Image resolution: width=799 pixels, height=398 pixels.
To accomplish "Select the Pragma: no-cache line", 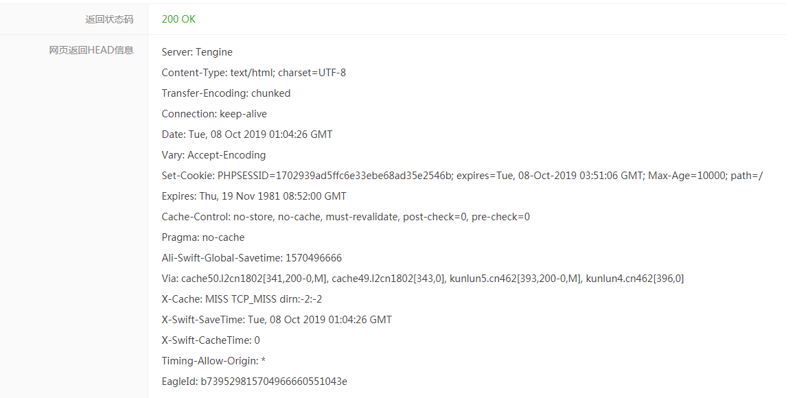I will tap(203, 237).
